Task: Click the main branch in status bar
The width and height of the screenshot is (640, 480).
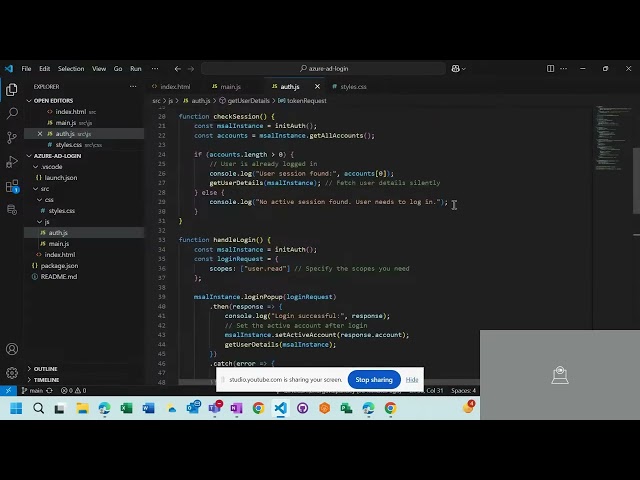Action: [33, 391]
